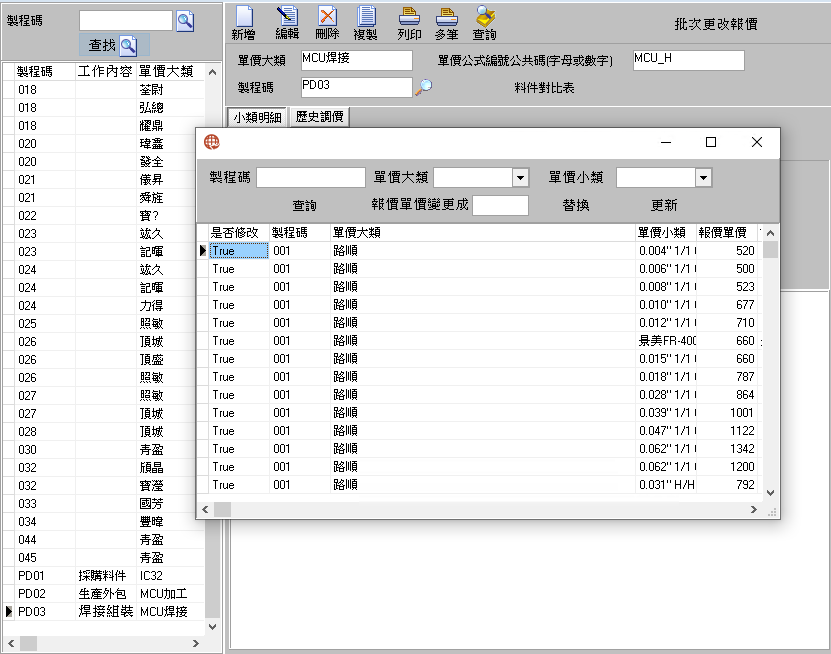831x654 pixels.
Task: Click the up arrow of the dialog grid's scrollbar
Action: (x=771, y=233)
